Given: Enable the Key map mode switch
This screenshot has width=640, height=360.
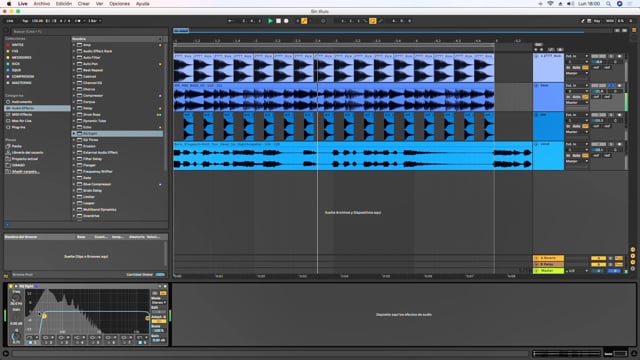Looking at the screenshot, I should 597,21.
